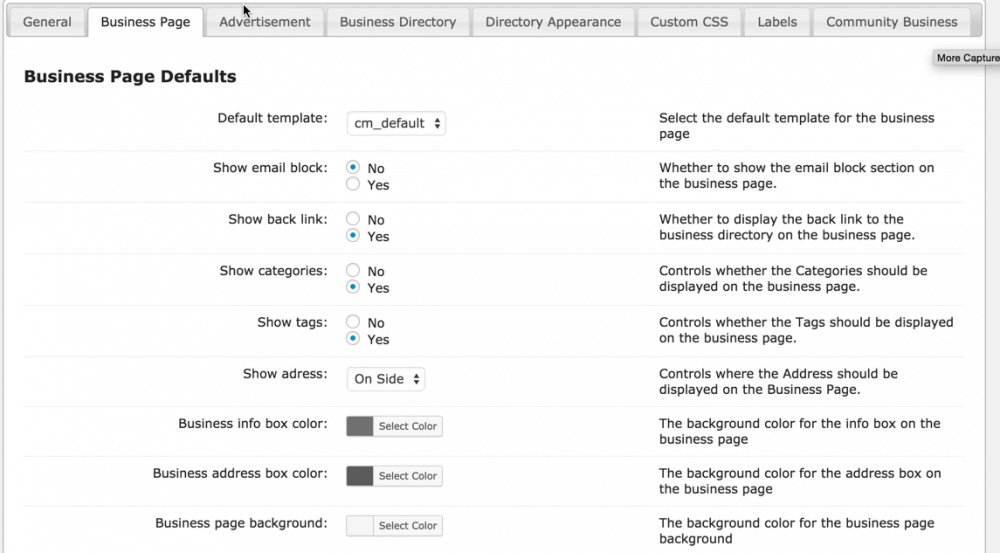
Task: Open the Show adress dropdown
Action: pyautogui.click(x=387, y=379)
